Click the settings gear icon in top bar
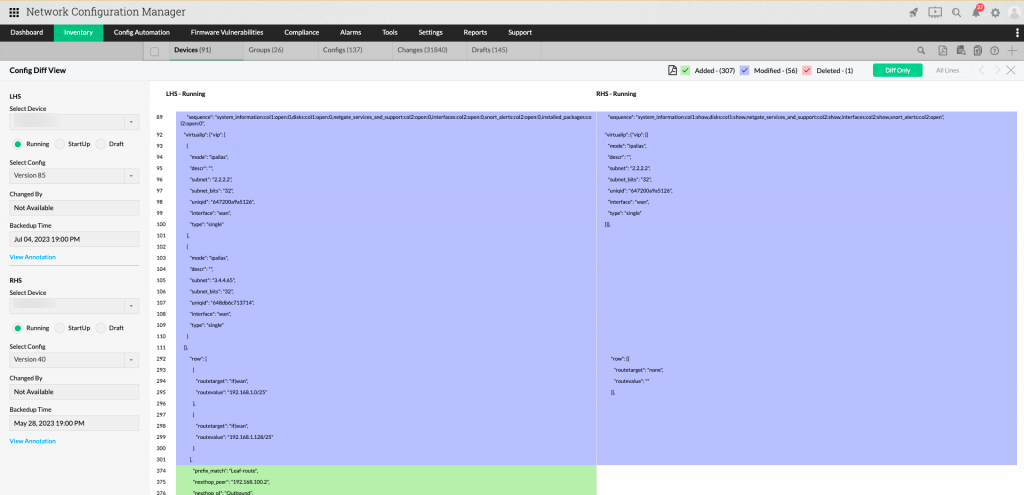The height and width of the screenshot is (495, 1024). [x=995, y=12]
